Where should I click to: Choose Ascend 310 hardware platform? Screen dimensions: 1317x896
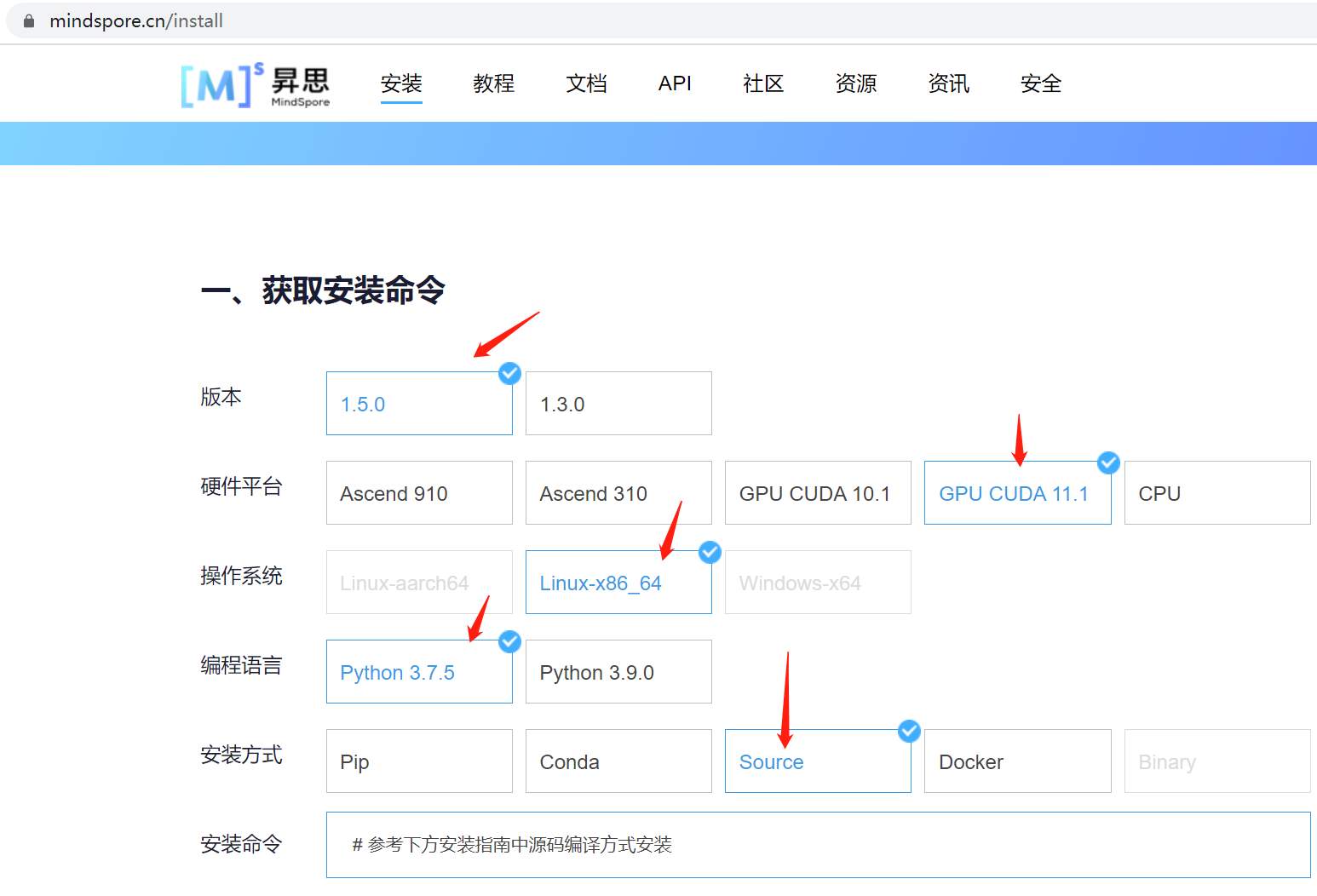(x=618, y=493)
